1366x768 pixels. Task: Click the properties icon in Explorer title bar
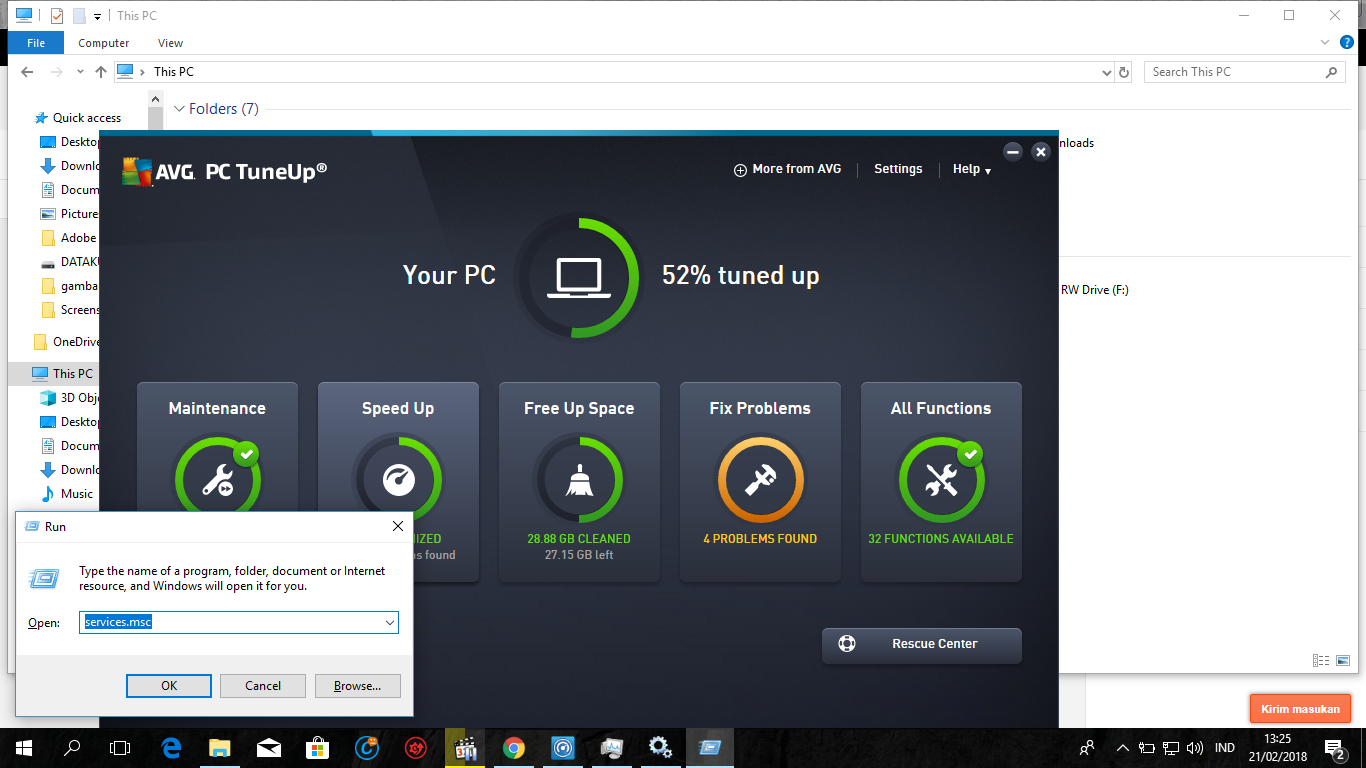[57, 15]
